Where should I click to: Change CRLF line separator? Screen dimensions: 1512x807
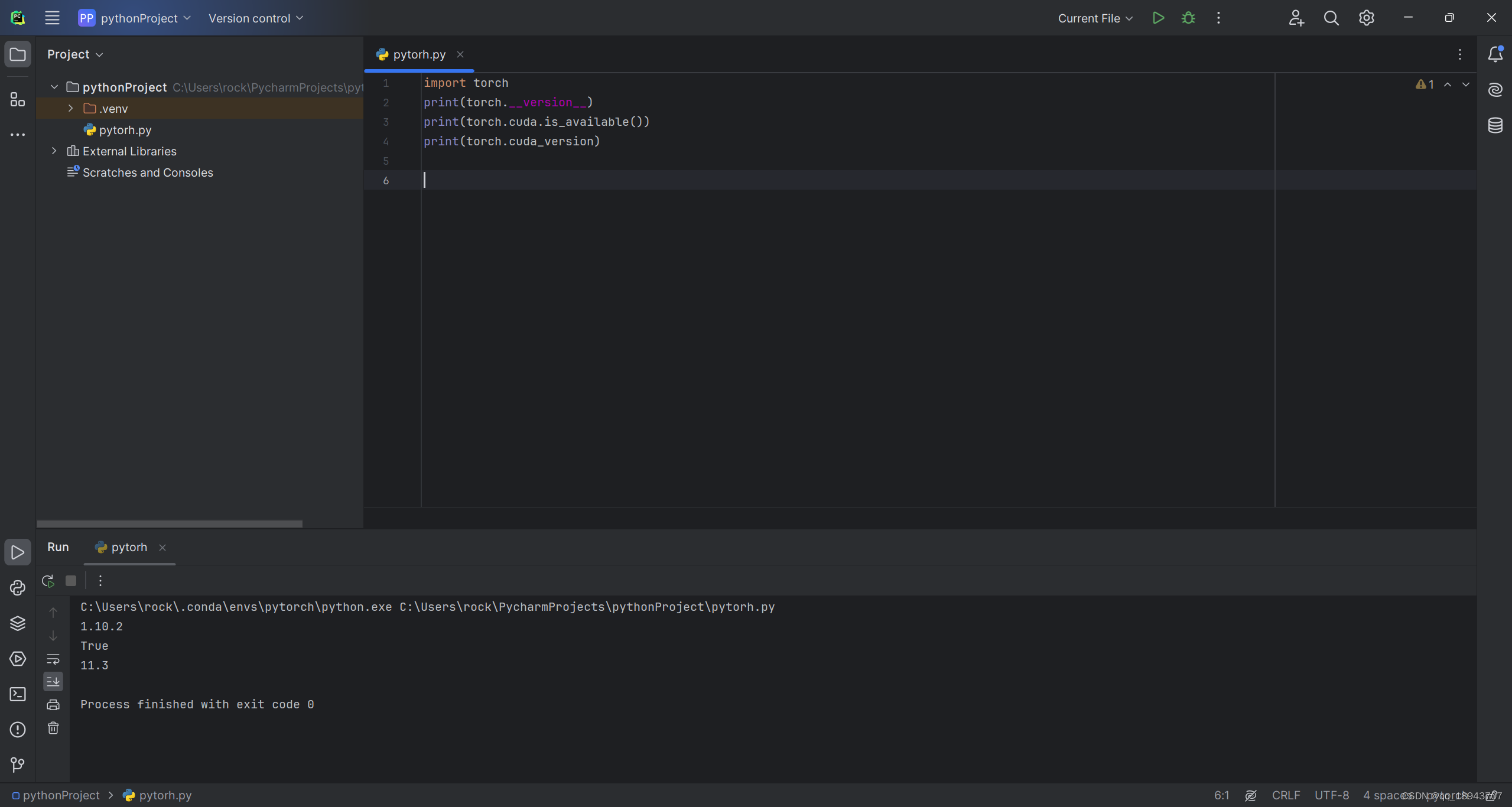(x=1286, y=795)
